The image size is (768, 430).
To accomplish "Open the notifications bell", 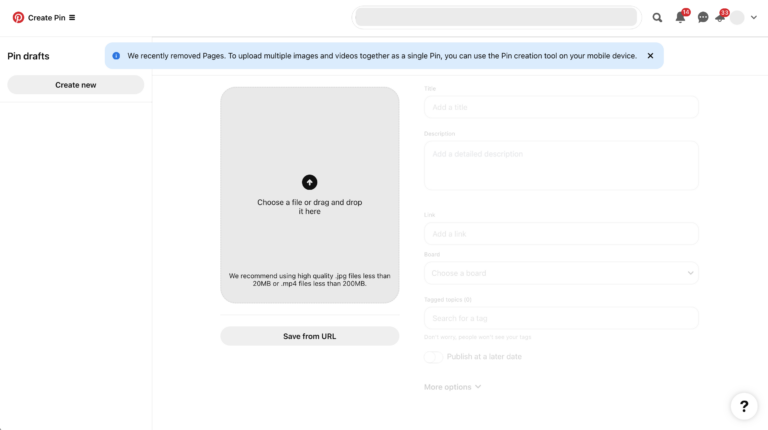I will (x=681, y=17).
